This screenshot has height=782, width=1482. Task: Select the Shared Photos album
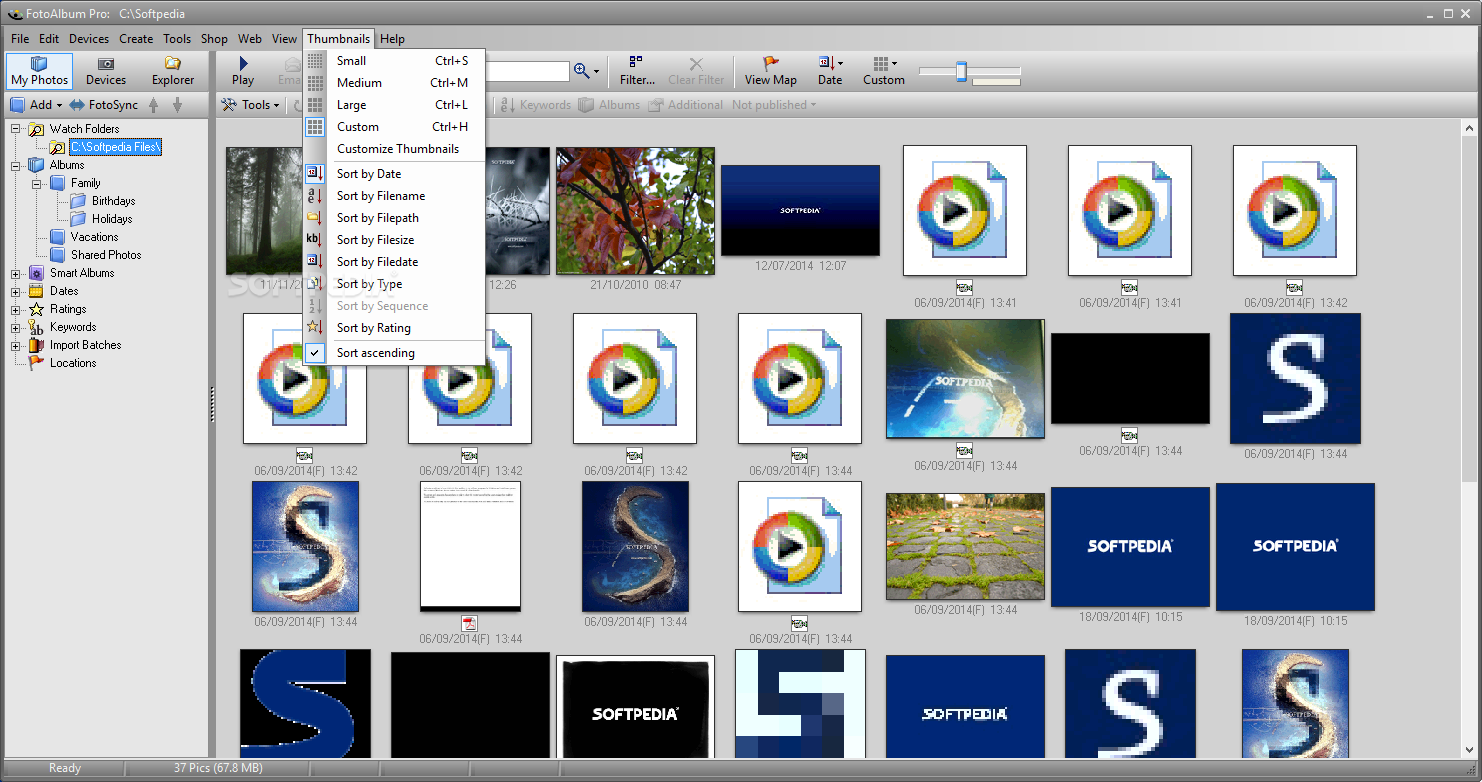[106, 255]
